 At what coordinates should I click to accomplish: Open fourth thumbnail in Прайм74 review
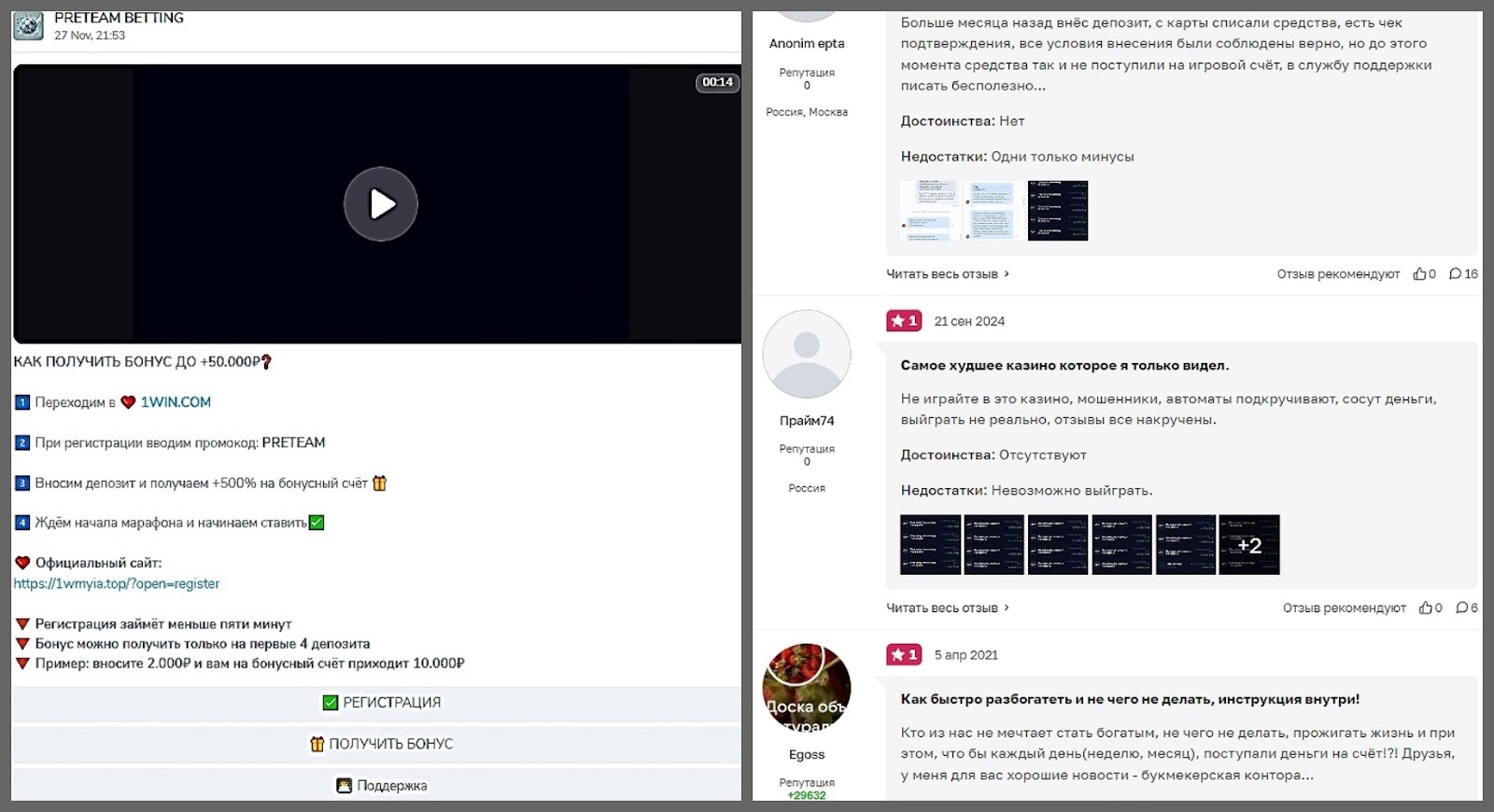point(1121,544)
